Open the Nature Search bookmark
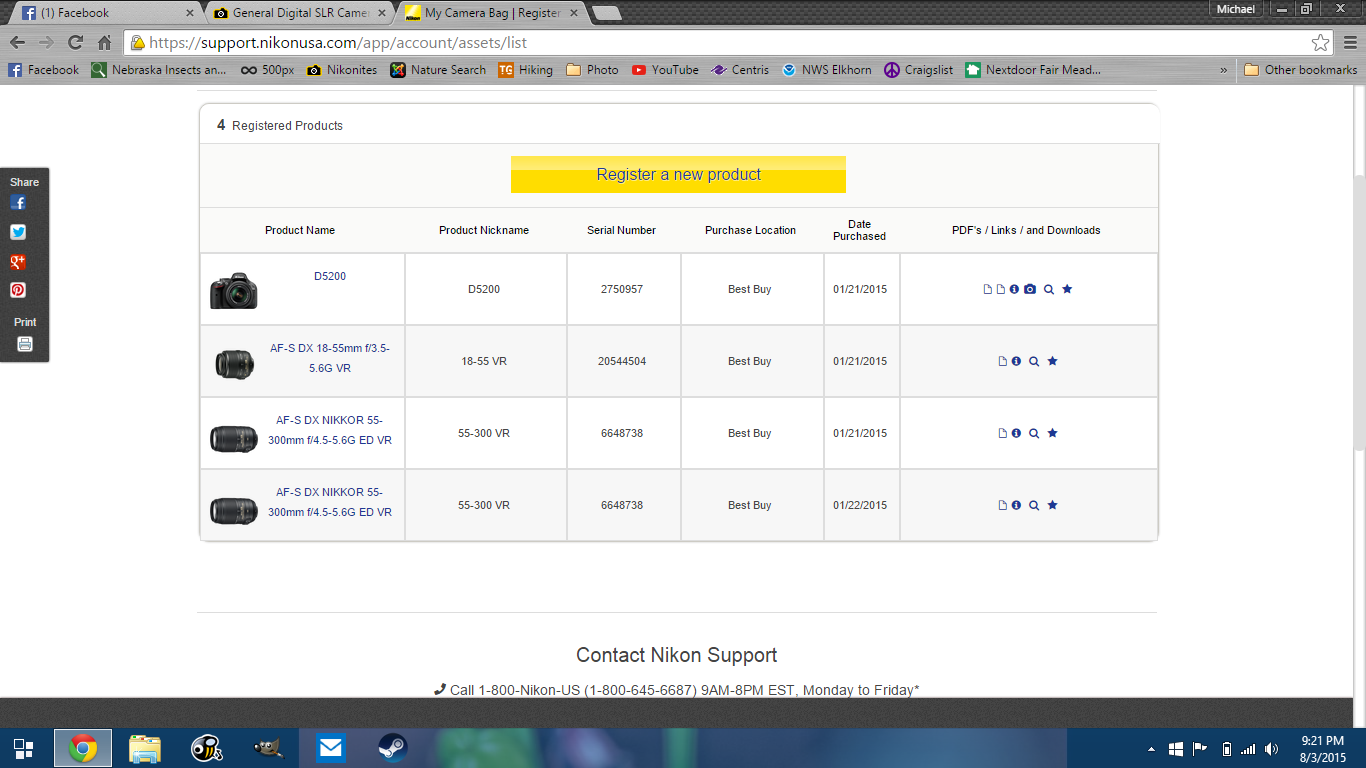 pos(438,70)
